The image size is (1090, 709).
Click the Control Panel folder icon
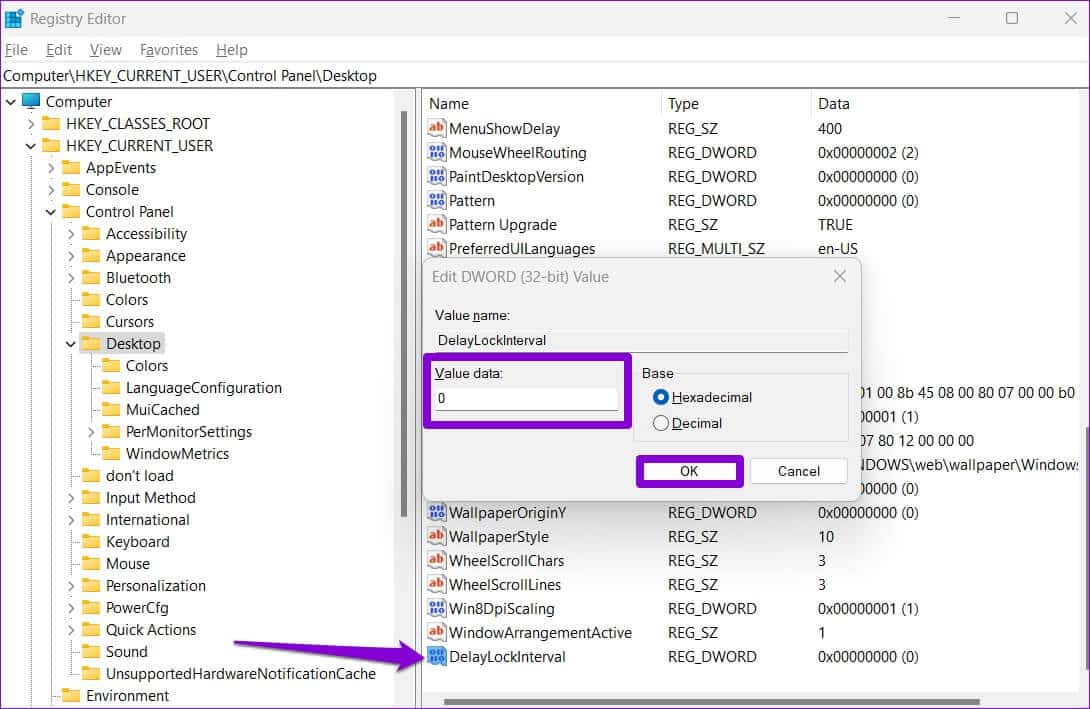click(71, 211)
